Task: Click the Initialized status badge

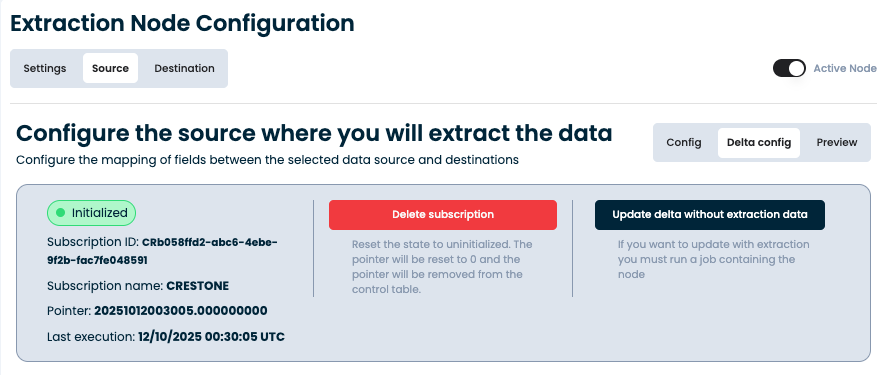Action: (x=91, y=213)
